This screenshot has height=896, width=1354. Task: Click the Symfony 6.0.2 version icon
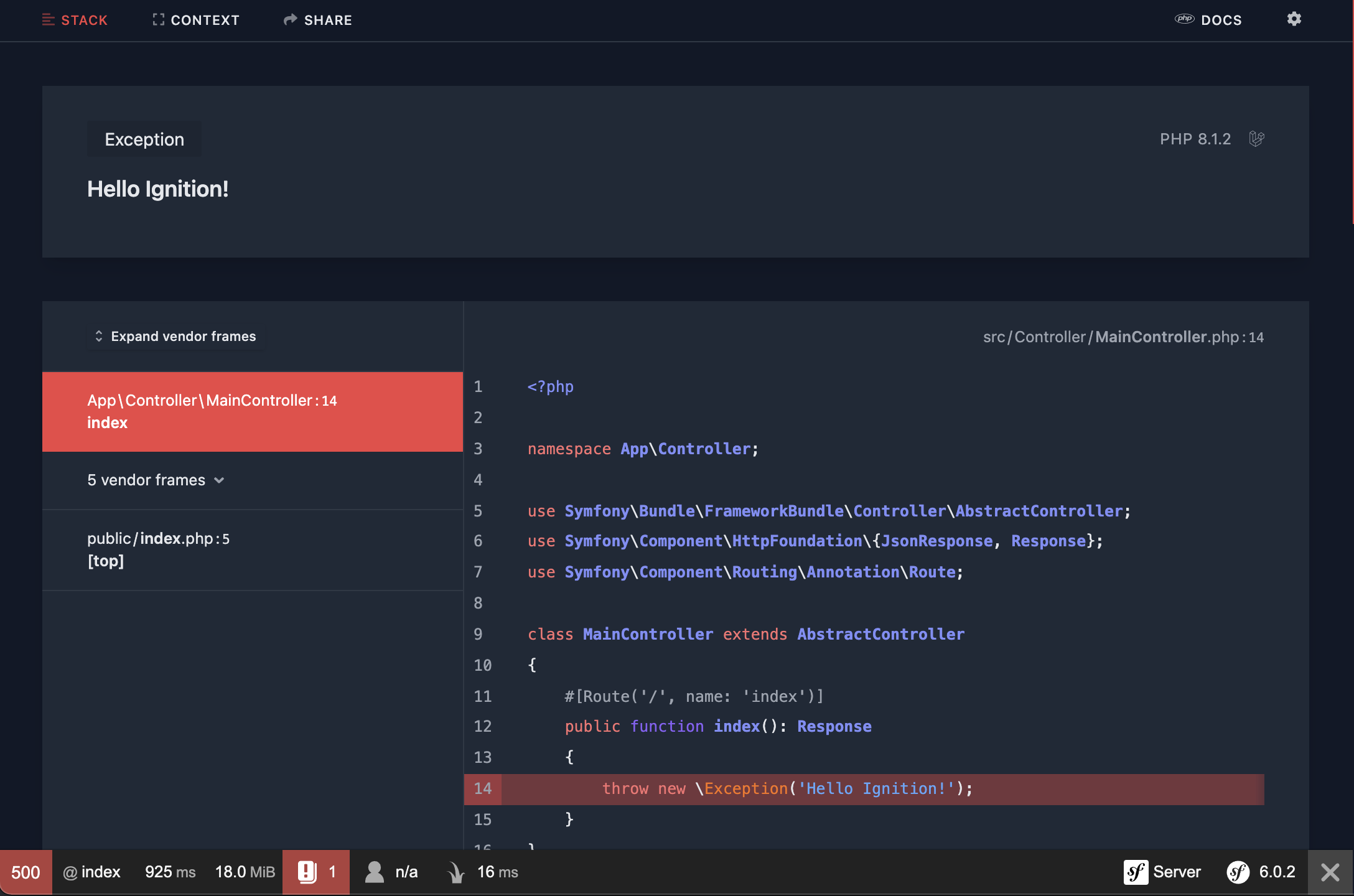(1238, 872)
